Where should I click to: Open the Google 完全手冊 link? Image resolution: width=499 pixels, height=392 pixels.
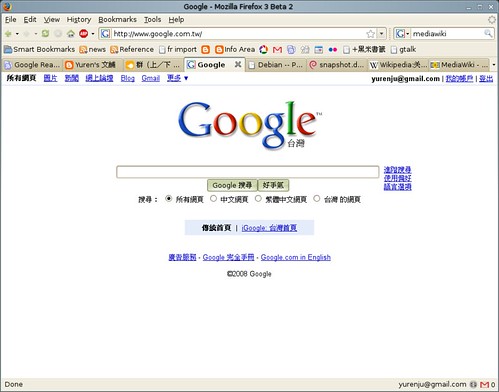228,257
